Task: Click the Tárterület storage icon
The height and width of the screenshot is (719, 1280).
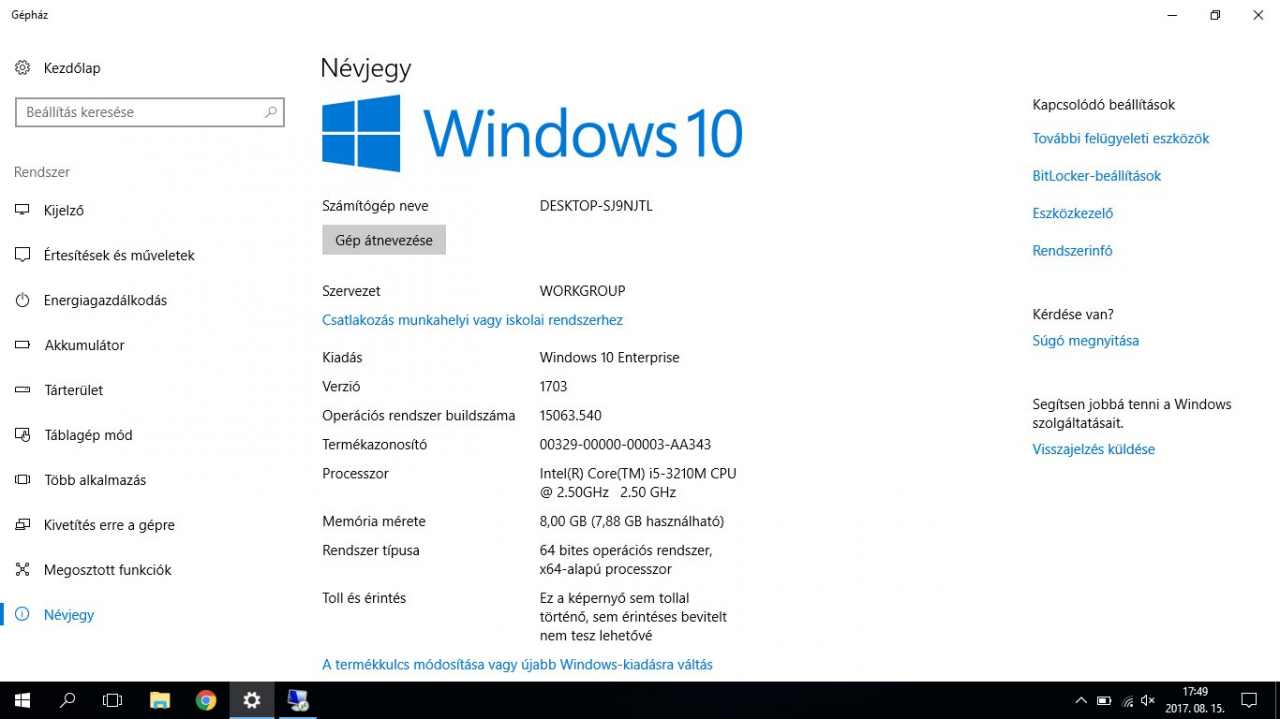Action: pyautogui.click(x=23, y=390)
